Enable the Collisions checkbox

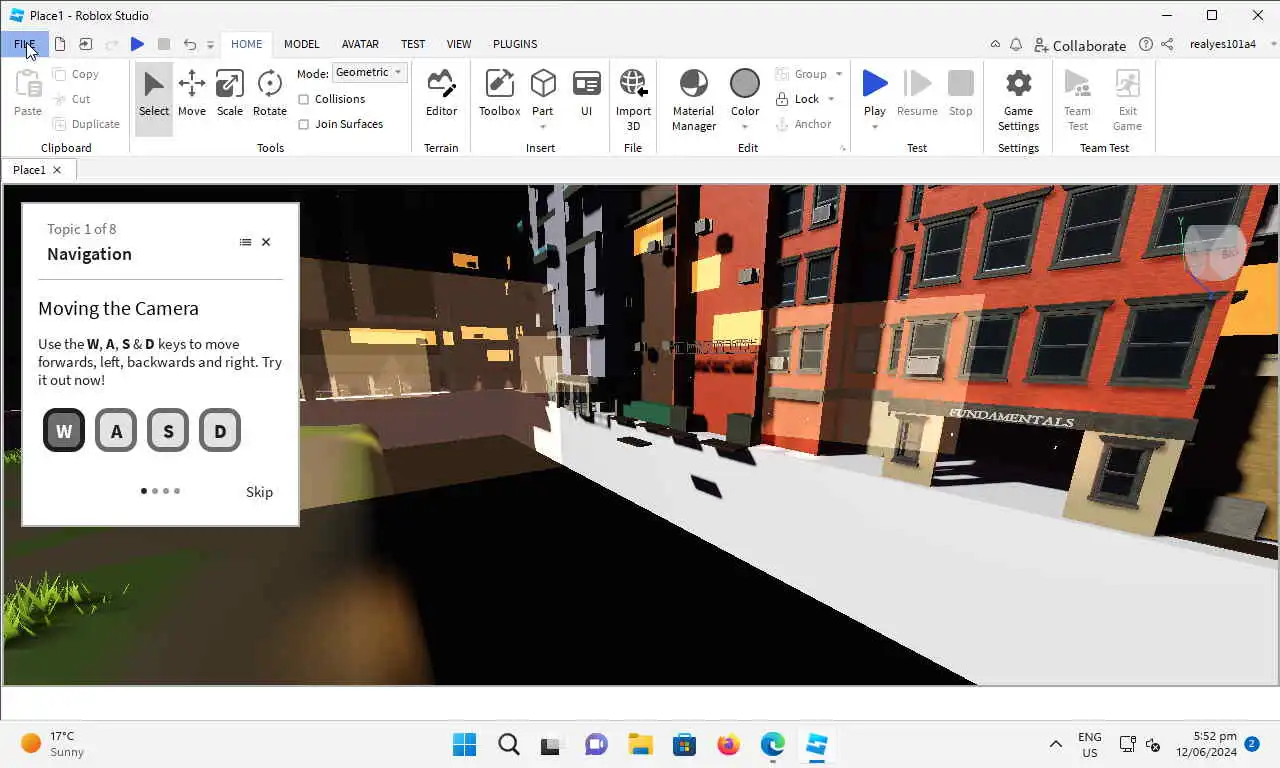304,99
